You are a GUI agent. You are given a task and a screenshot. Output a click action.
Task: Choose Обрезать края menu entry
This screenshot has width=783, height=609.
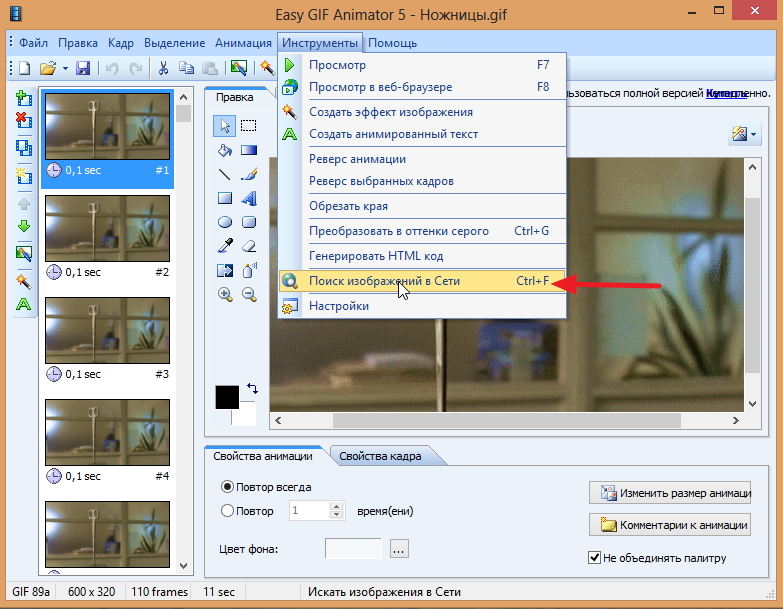click(422, 206)
